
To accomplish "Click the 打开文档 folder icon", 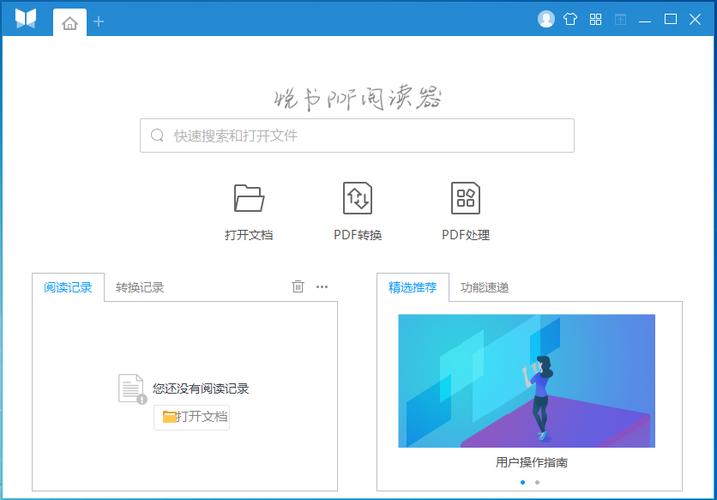I will pyautogui.click(x=249, y=198).
